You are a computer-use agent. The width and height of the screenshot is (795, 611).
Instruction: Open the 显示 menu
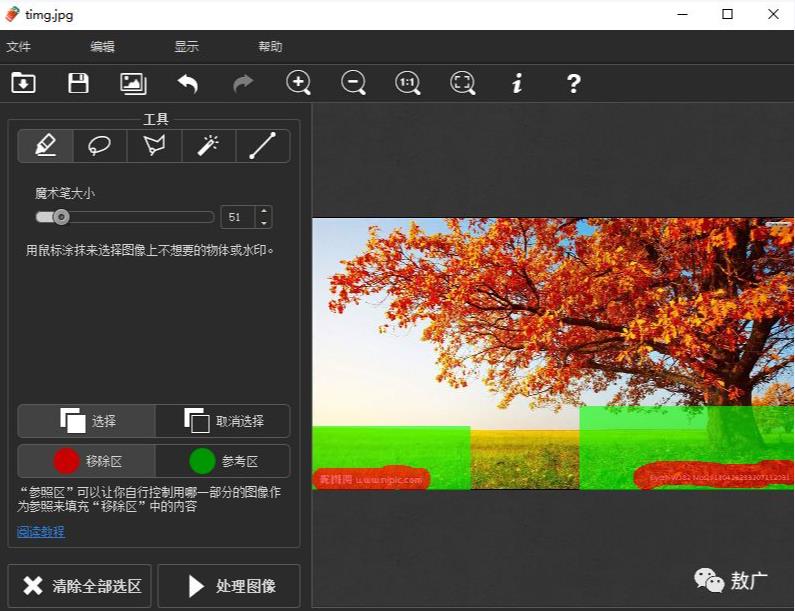187,47
